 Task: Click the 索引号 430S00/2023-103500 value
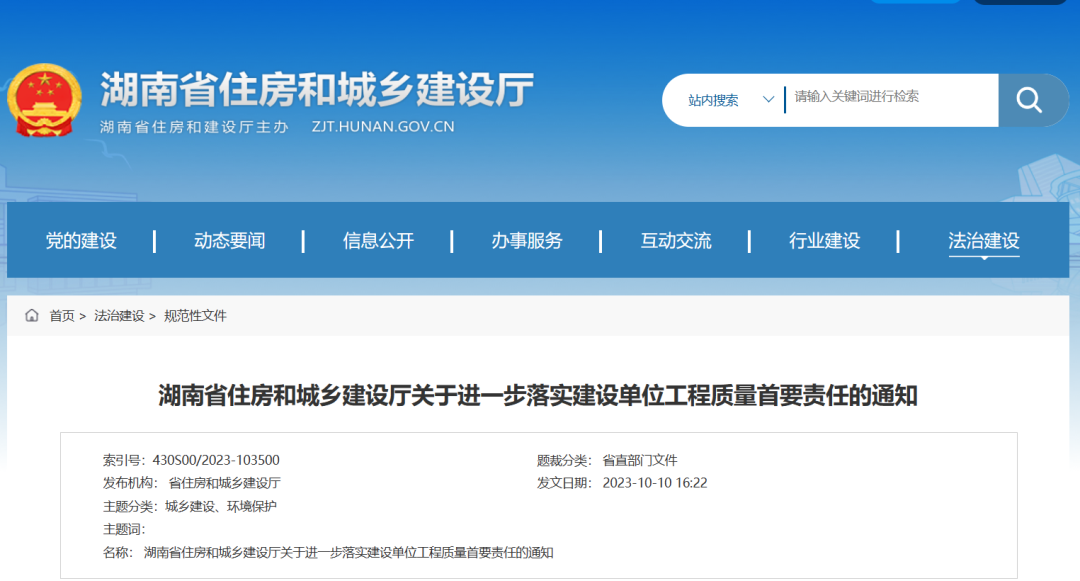(x=215, y=460)
